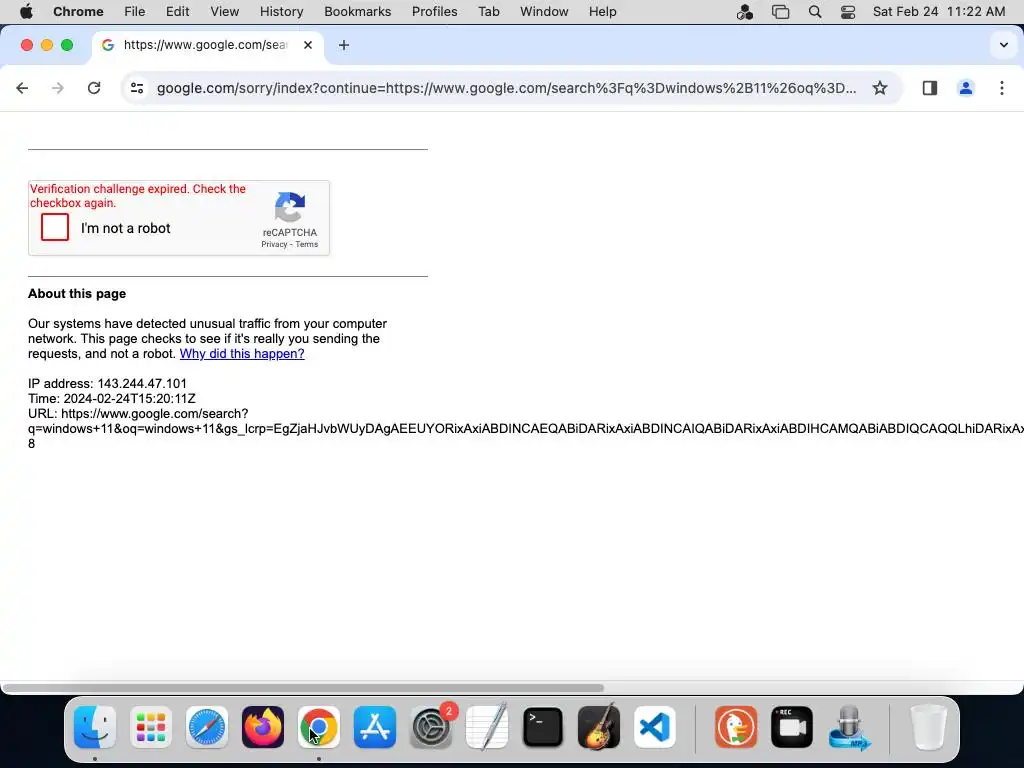
Task: Open Spotlight search in the menu bar
Action: [x=814, y=12]
